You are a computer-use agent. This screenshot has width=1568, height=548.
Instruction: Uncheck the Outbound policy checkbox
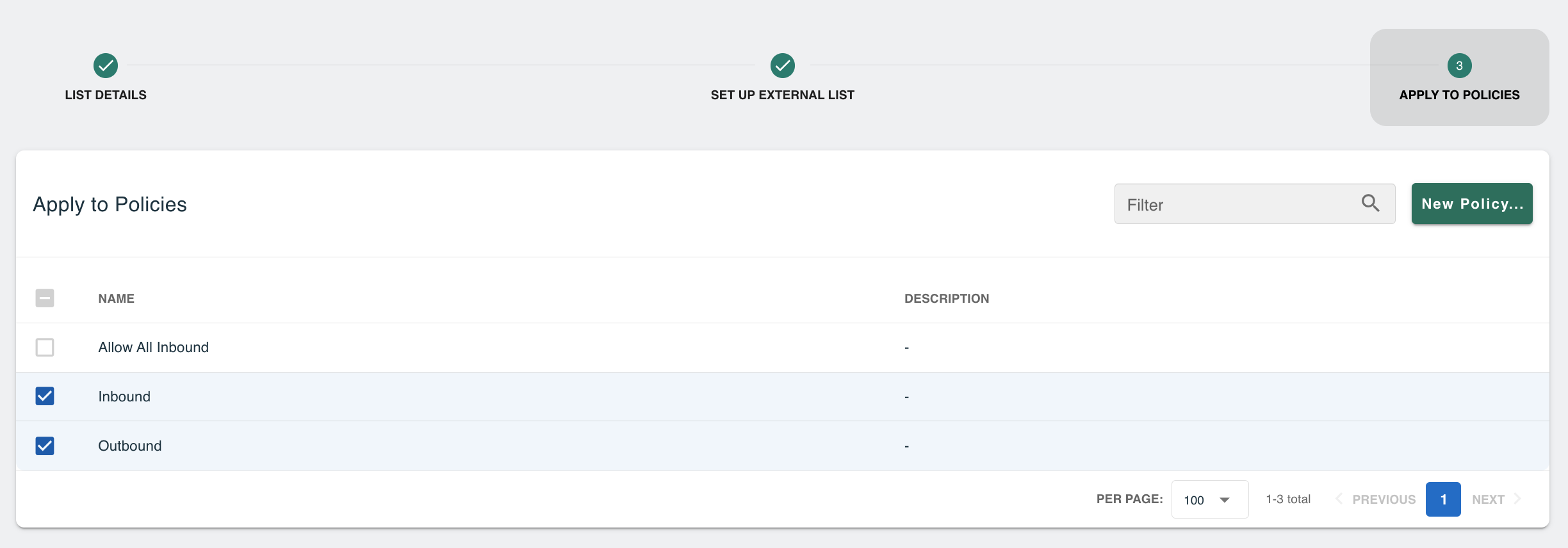tap(45, 446)
